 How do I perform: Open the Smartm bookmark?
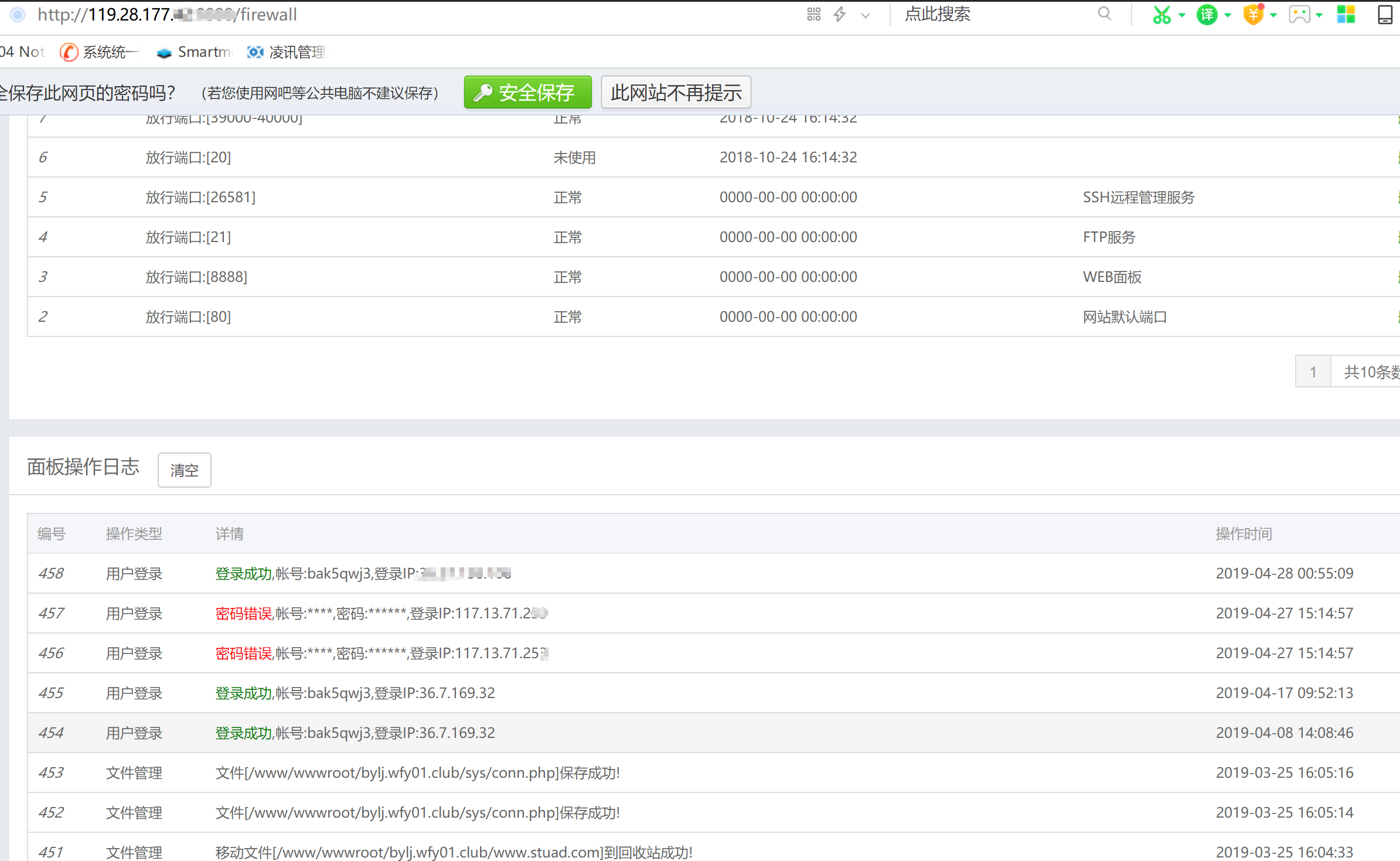pyautogui.click(x=195, y=52)
